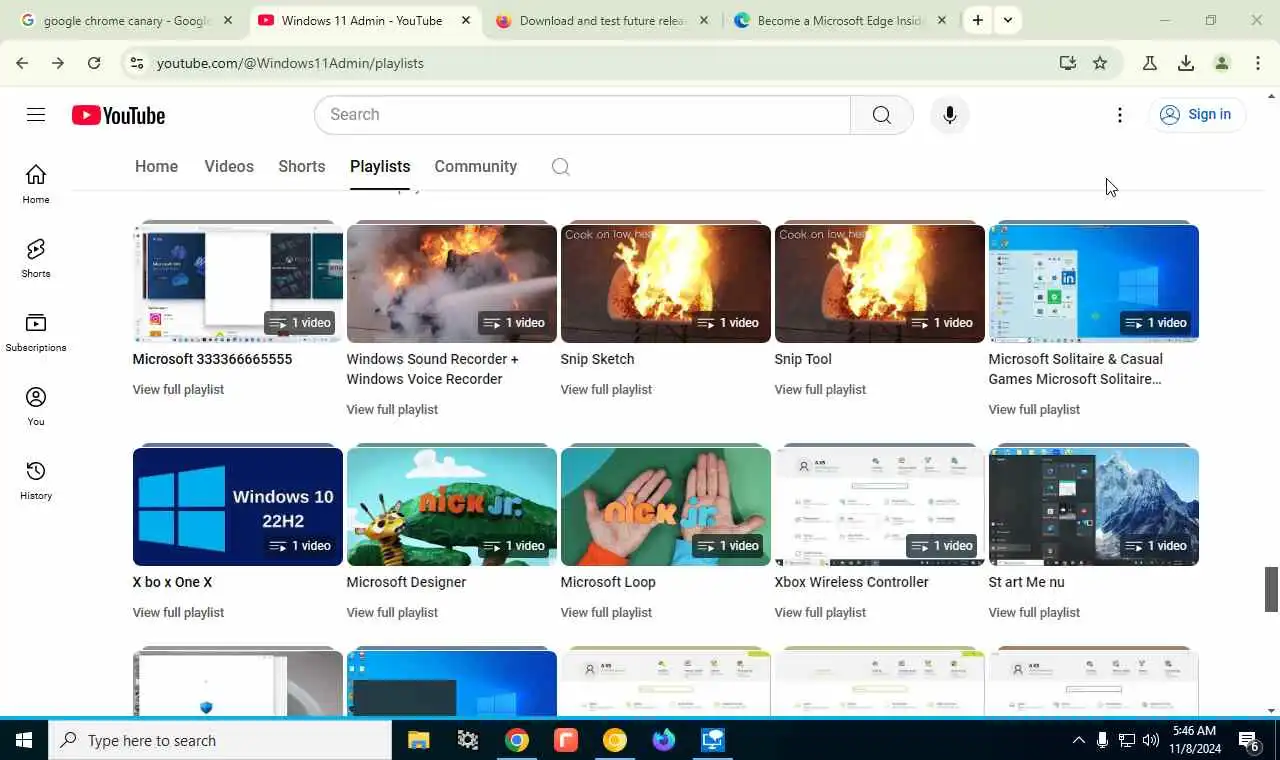The image size is (1280, 760).
Task: Reload the page
Action: click(x=94, y=63)
